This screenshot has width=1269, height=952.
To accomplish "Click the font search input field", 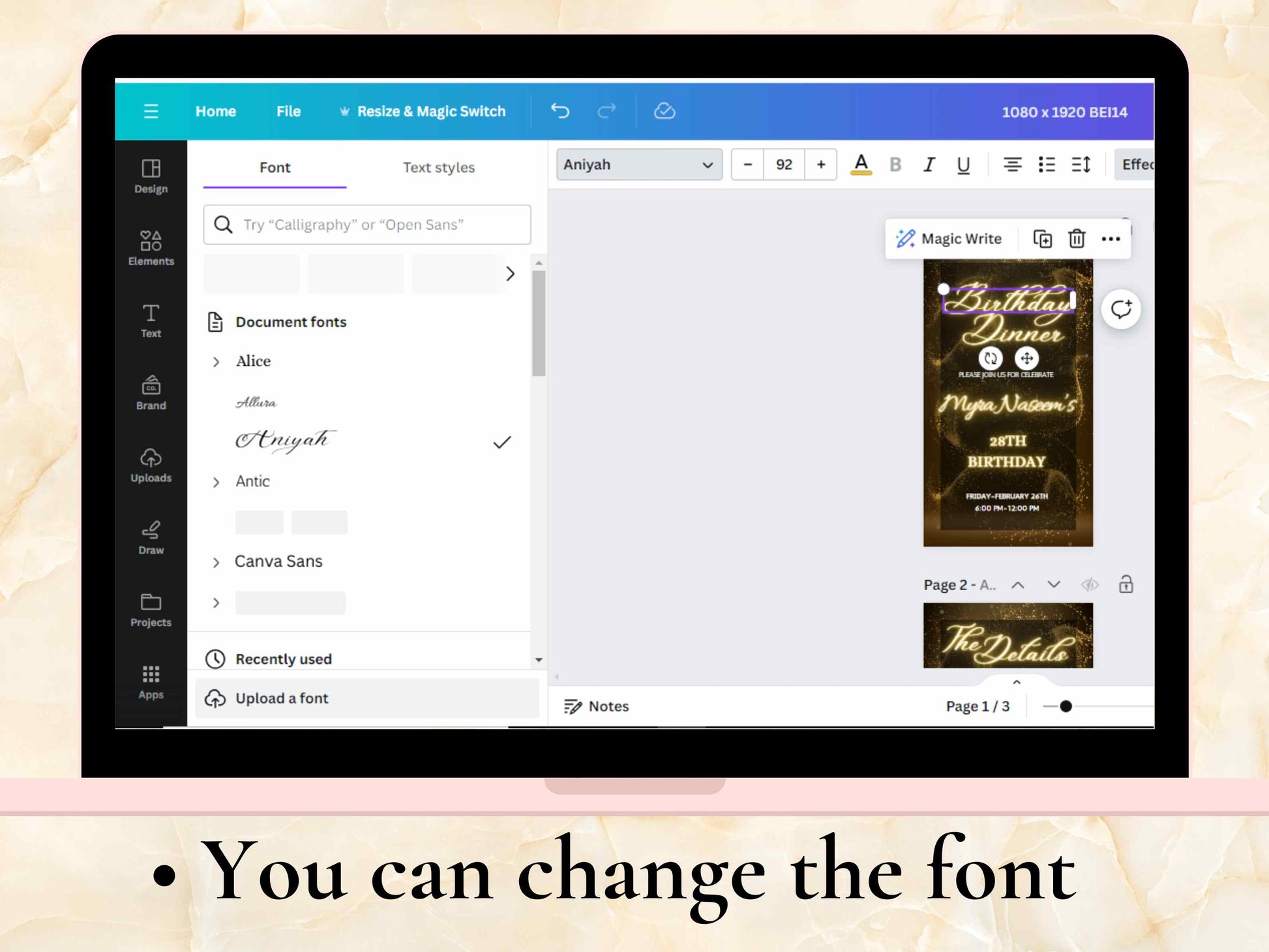I will coord(367,224).
